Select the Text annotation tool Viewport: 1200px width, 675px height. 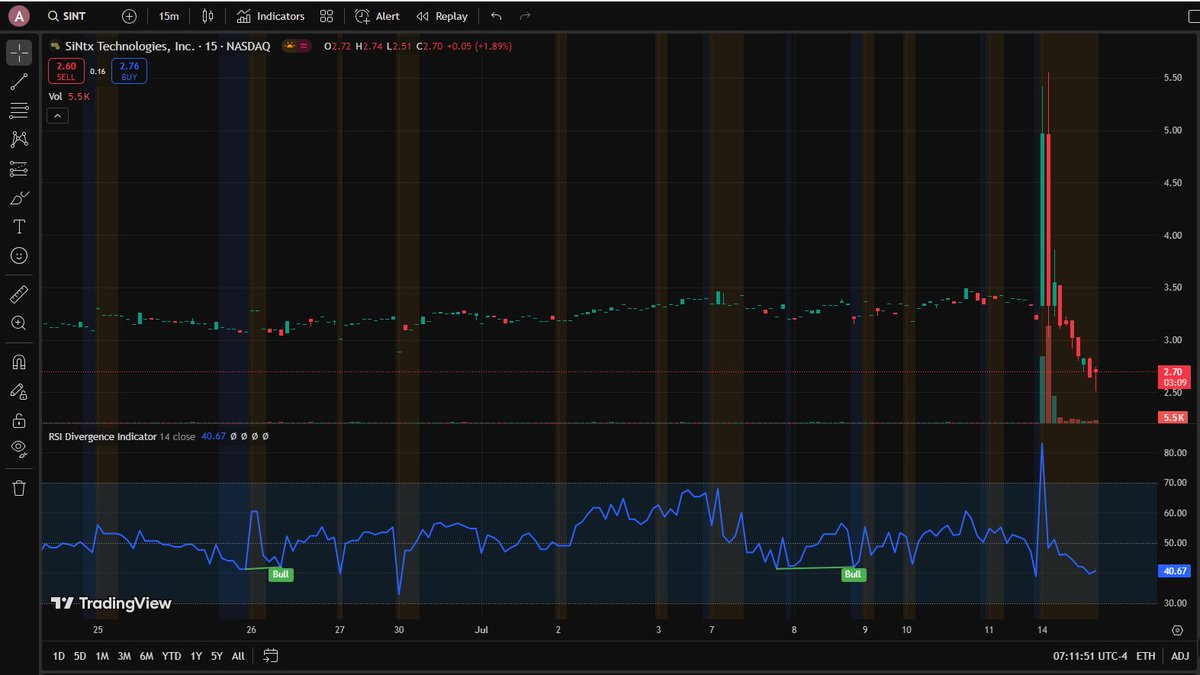tap(19, 227)
